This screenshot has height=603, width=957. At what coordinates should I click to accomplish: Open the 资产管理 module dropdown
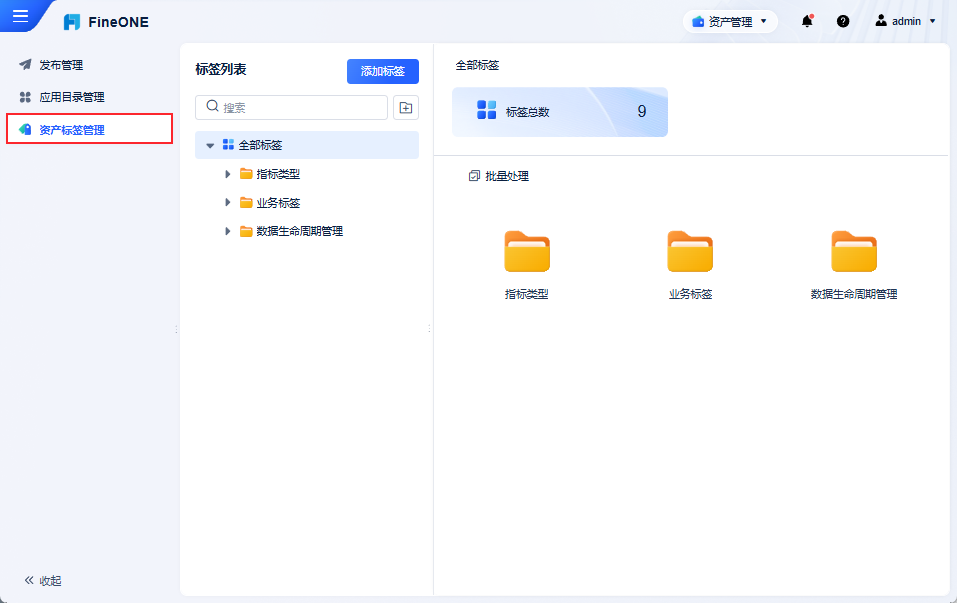(730, 22)
